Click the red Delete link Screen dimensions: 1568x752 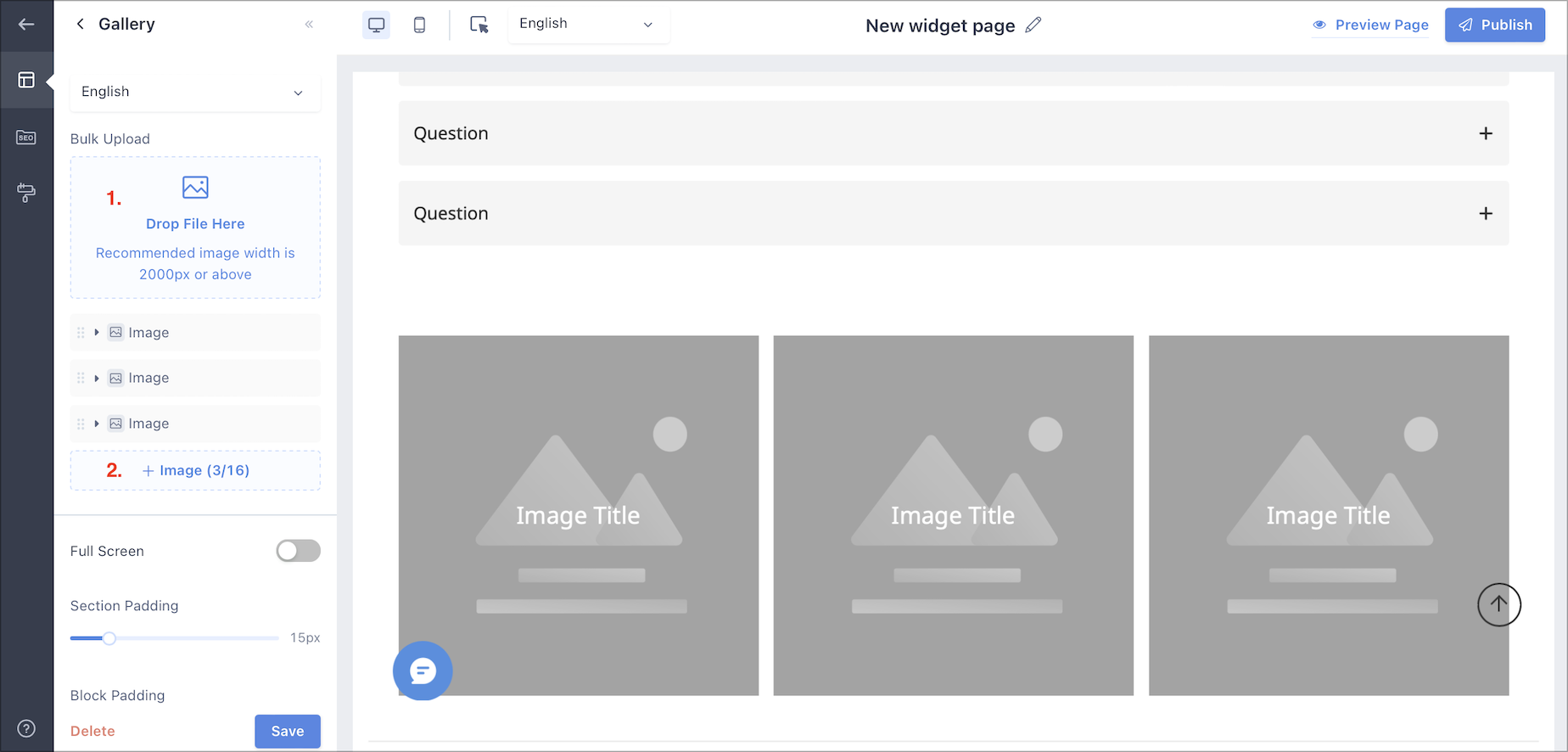click(92, 731)
